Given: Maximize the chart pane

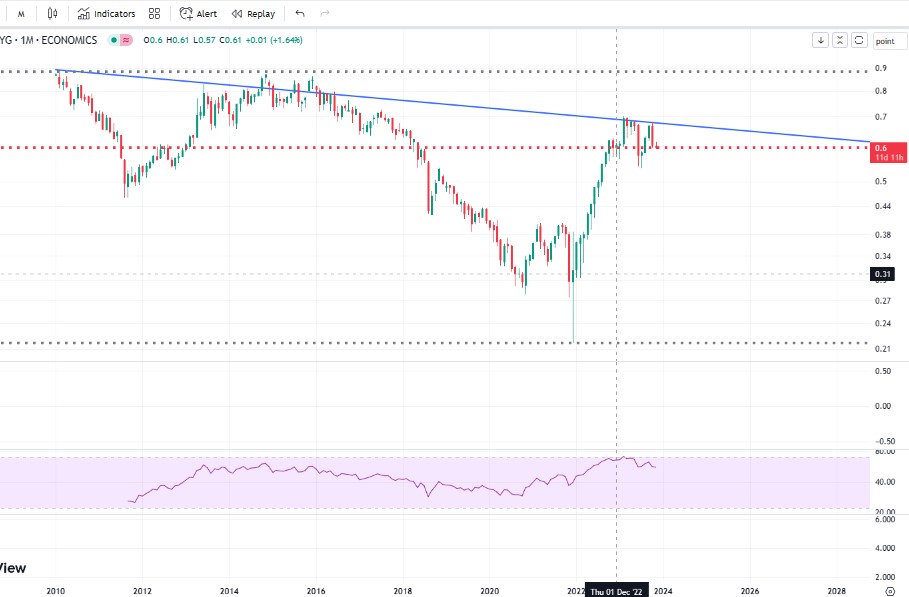Looking at the screenshot, I should coord(859,40).
